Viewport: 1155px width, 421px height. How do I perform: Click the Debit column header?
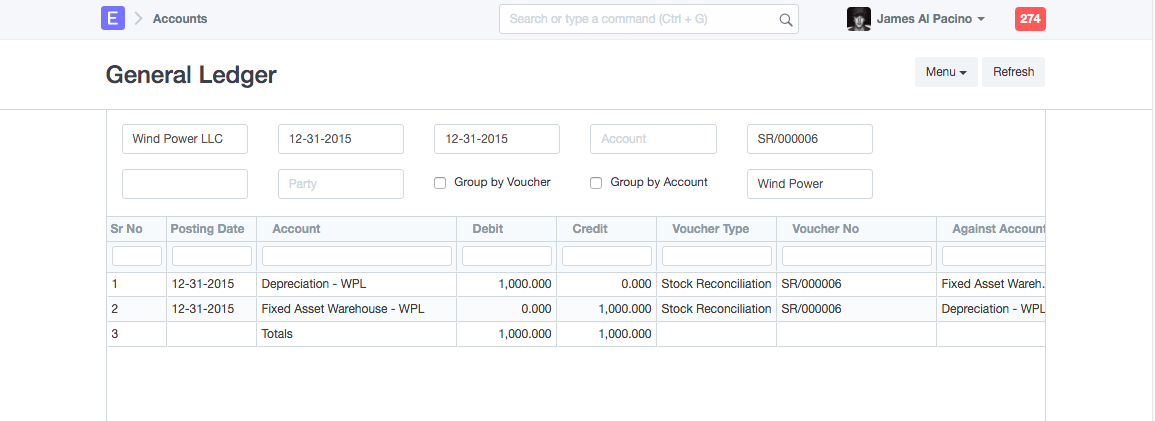487,229
